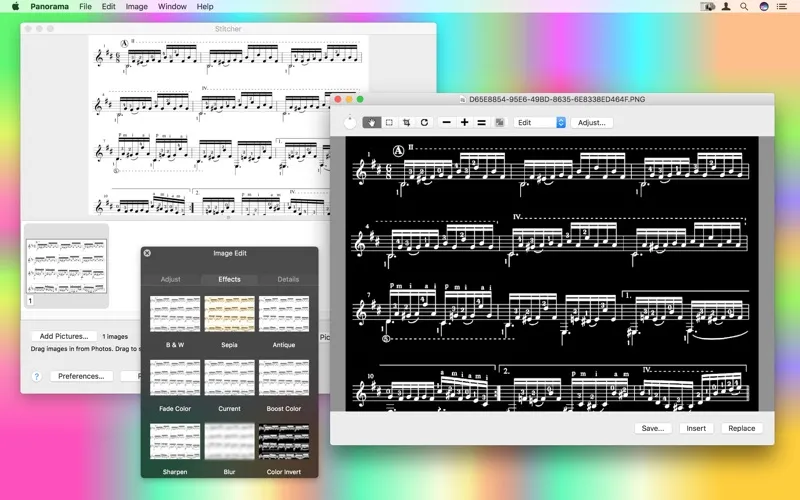Open the Image menu

136,6
